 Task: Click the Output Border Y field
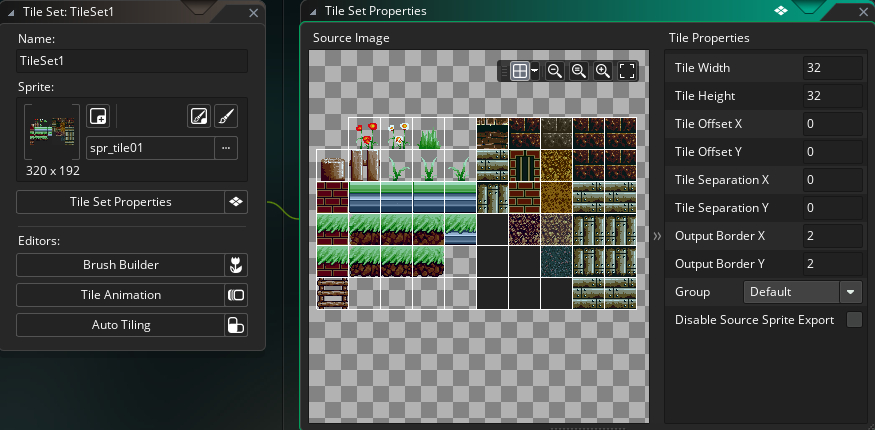833,264
